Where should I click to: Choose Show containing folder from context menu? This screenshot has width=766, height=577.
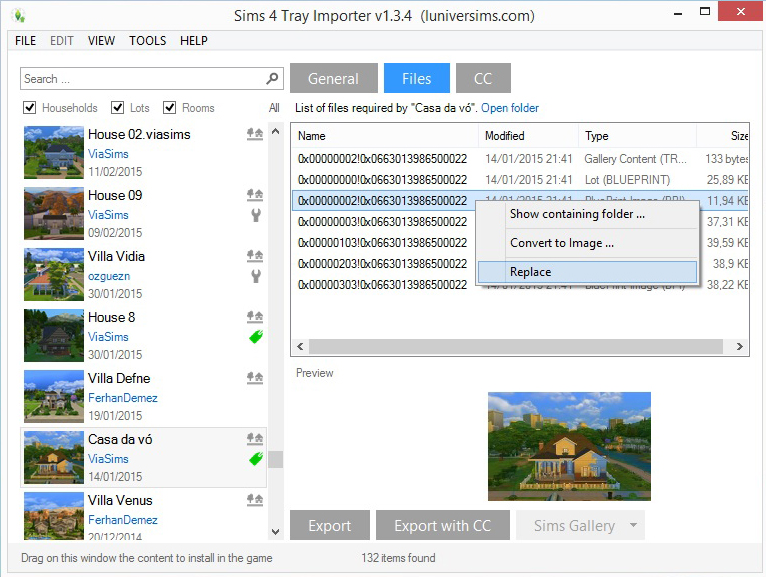(x=588, y=214)
